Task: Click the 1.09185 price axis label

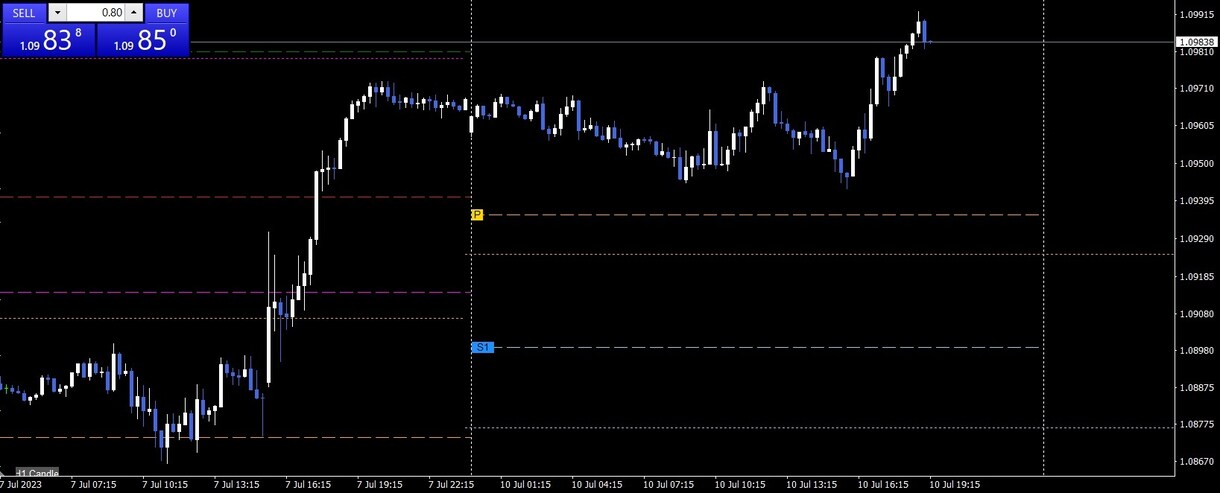Action: coord(1196,277)
